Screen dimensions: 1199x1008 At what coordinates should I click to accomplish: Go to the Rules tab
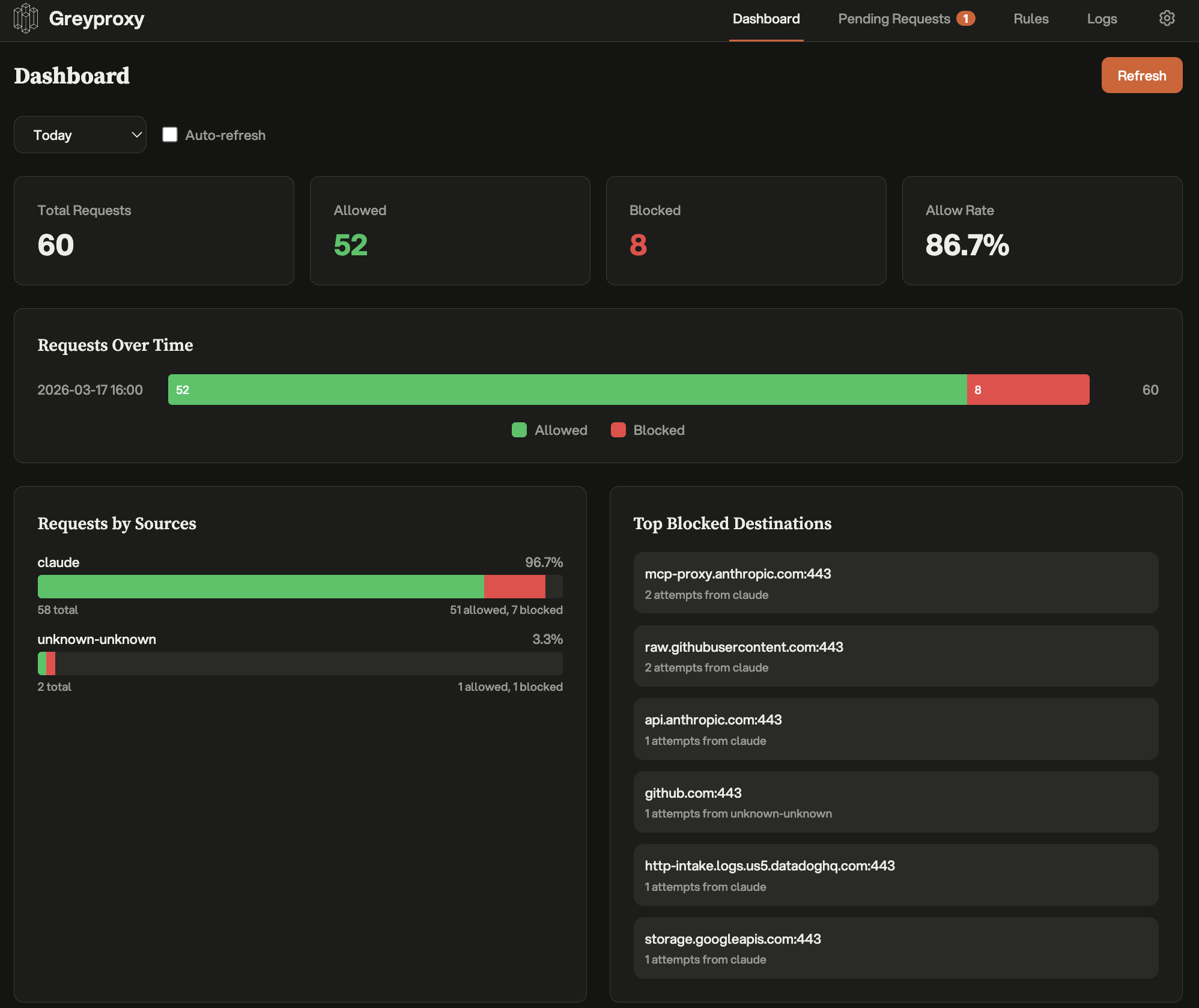click(x=1031, y=19)
